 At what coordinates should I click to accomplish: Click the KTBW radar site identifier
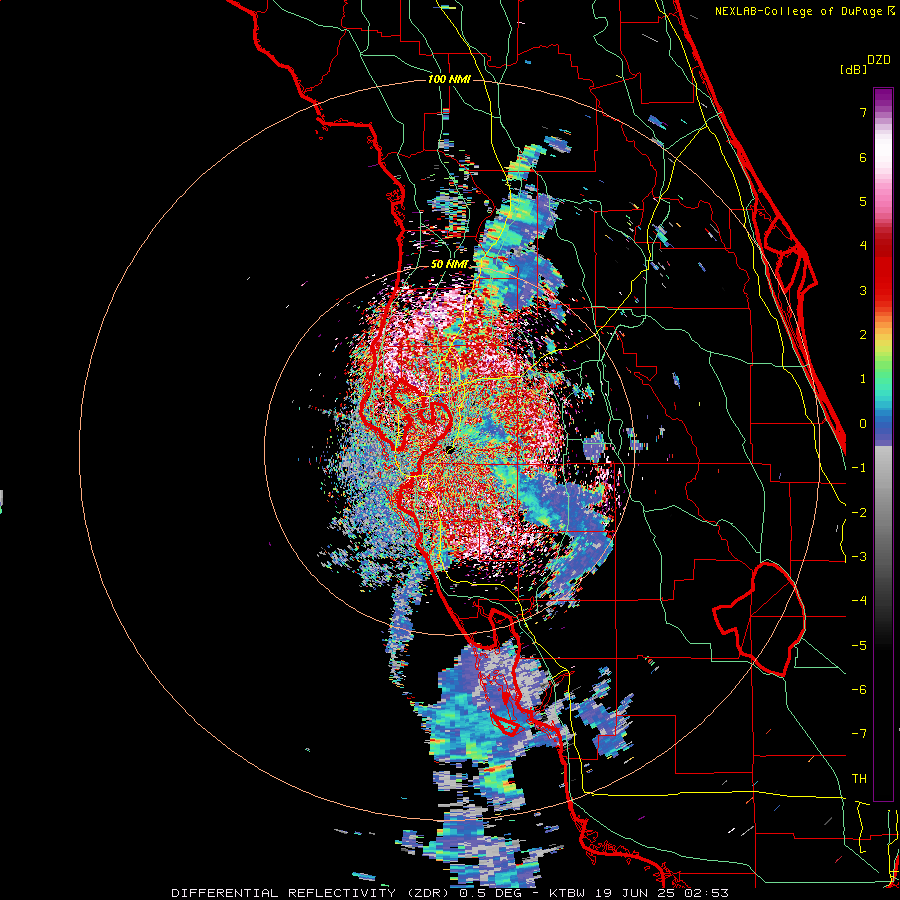coord(567,893)
